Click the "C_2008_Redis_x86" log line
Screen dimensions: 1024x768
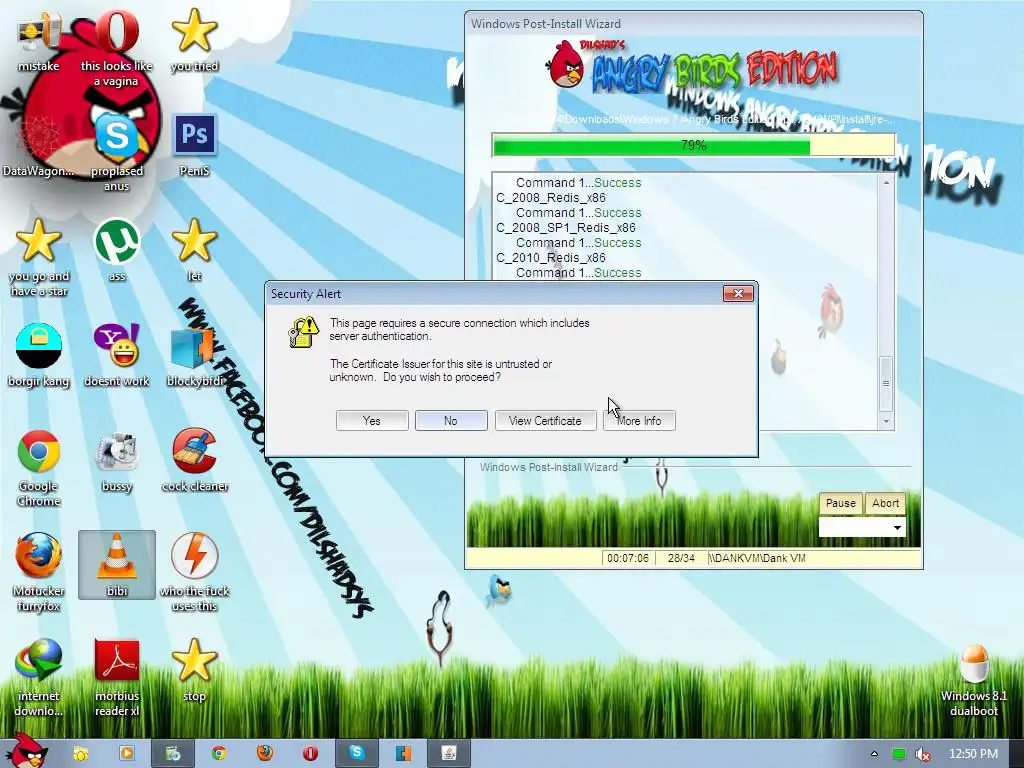click(x=551, y=198)
